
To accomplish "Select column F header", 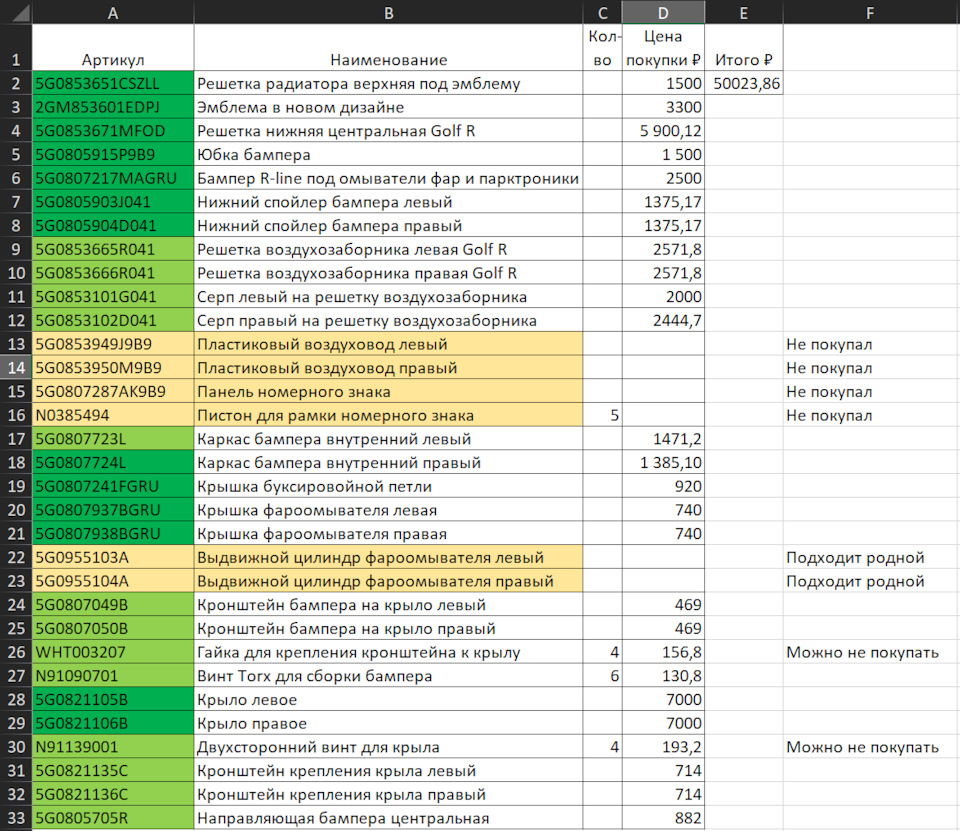I will (x=870, y=12).
